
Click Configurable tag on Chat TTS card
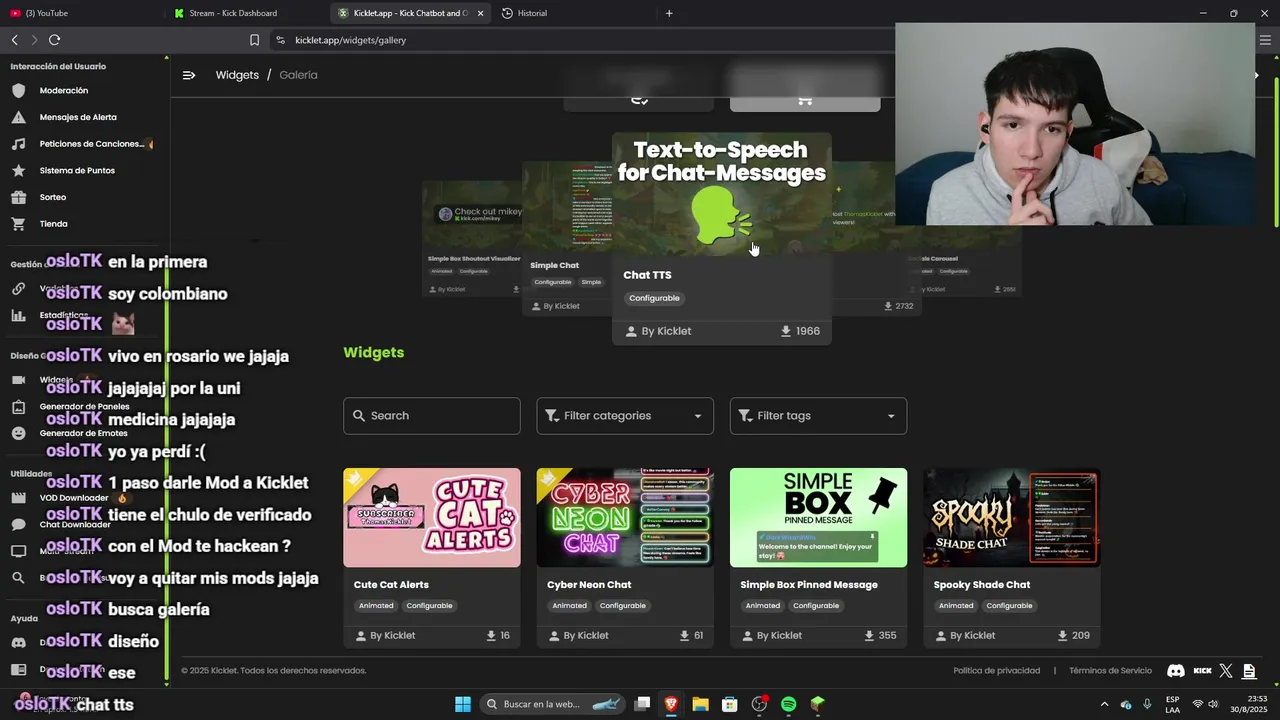click(x=654, y=298)
